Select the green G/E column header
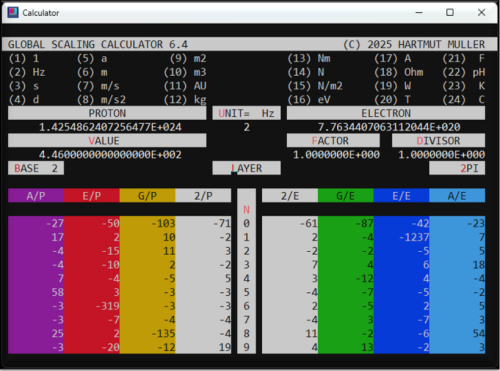This screenshot has height=371, width=500. 346,196
